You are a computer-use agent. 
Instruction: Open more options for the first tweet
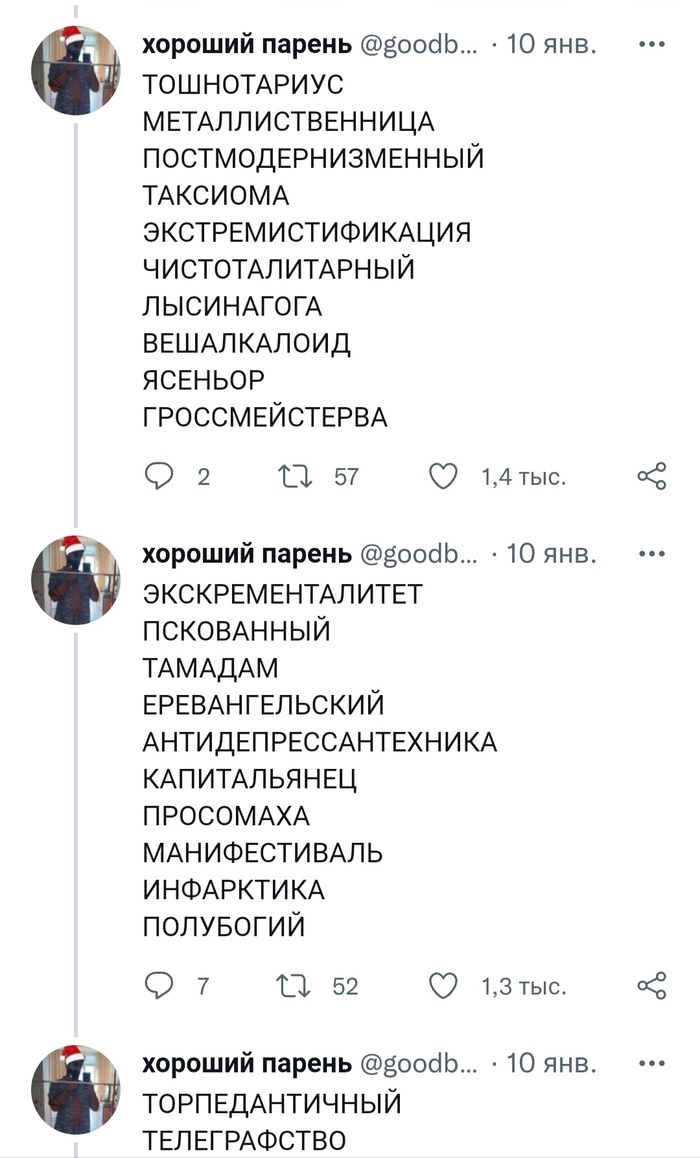pos(651,45)
